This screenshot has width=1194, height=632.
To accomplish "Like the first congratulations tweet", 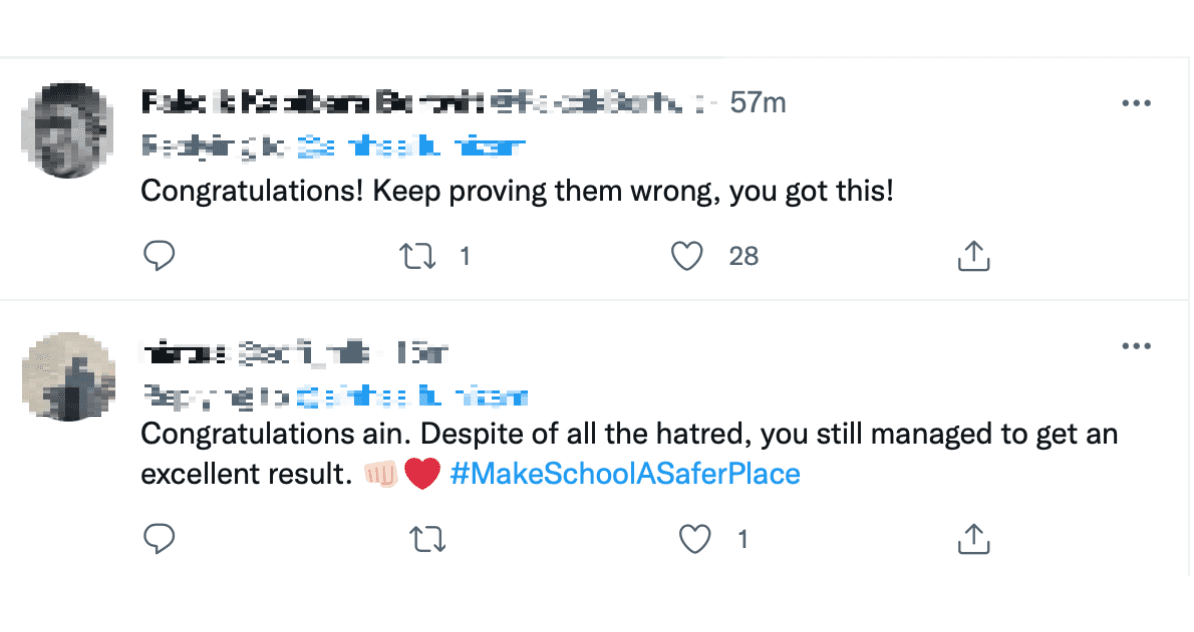I will pyautogui.click(x=687, y=256).
